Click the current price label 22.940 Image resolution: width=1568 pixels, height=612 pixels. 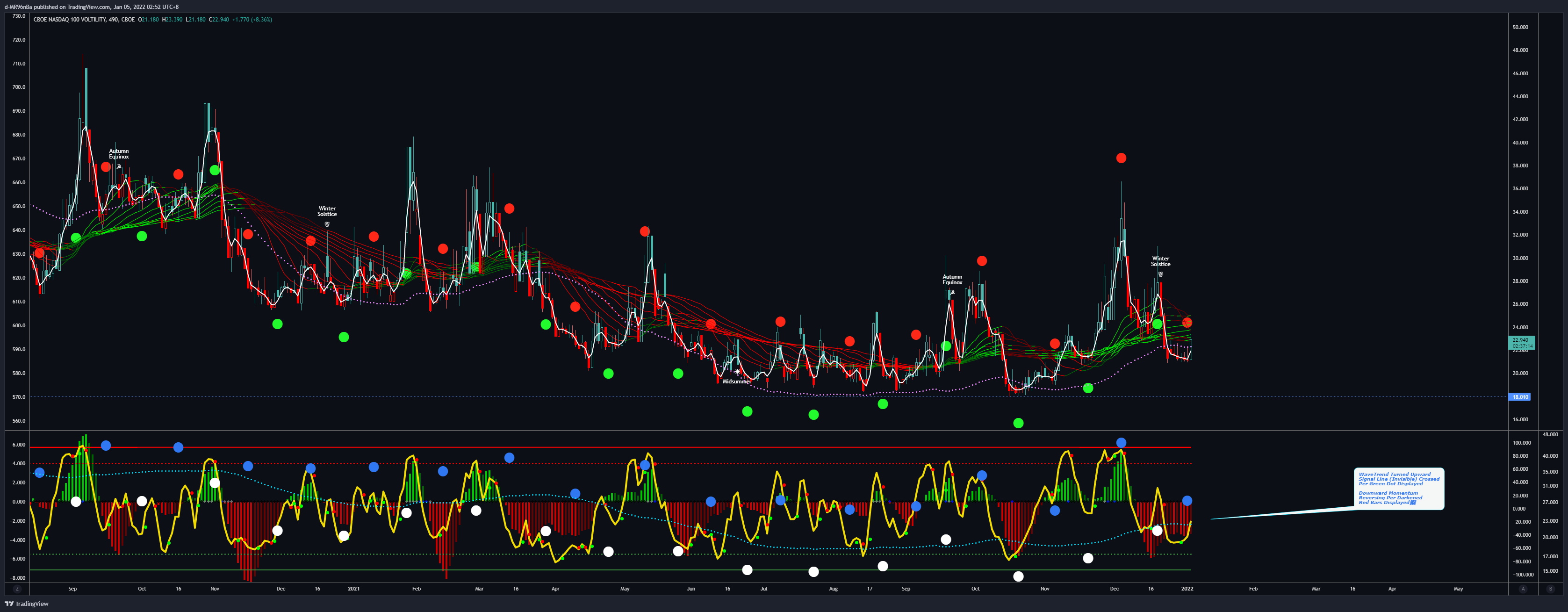point(1522,343)
